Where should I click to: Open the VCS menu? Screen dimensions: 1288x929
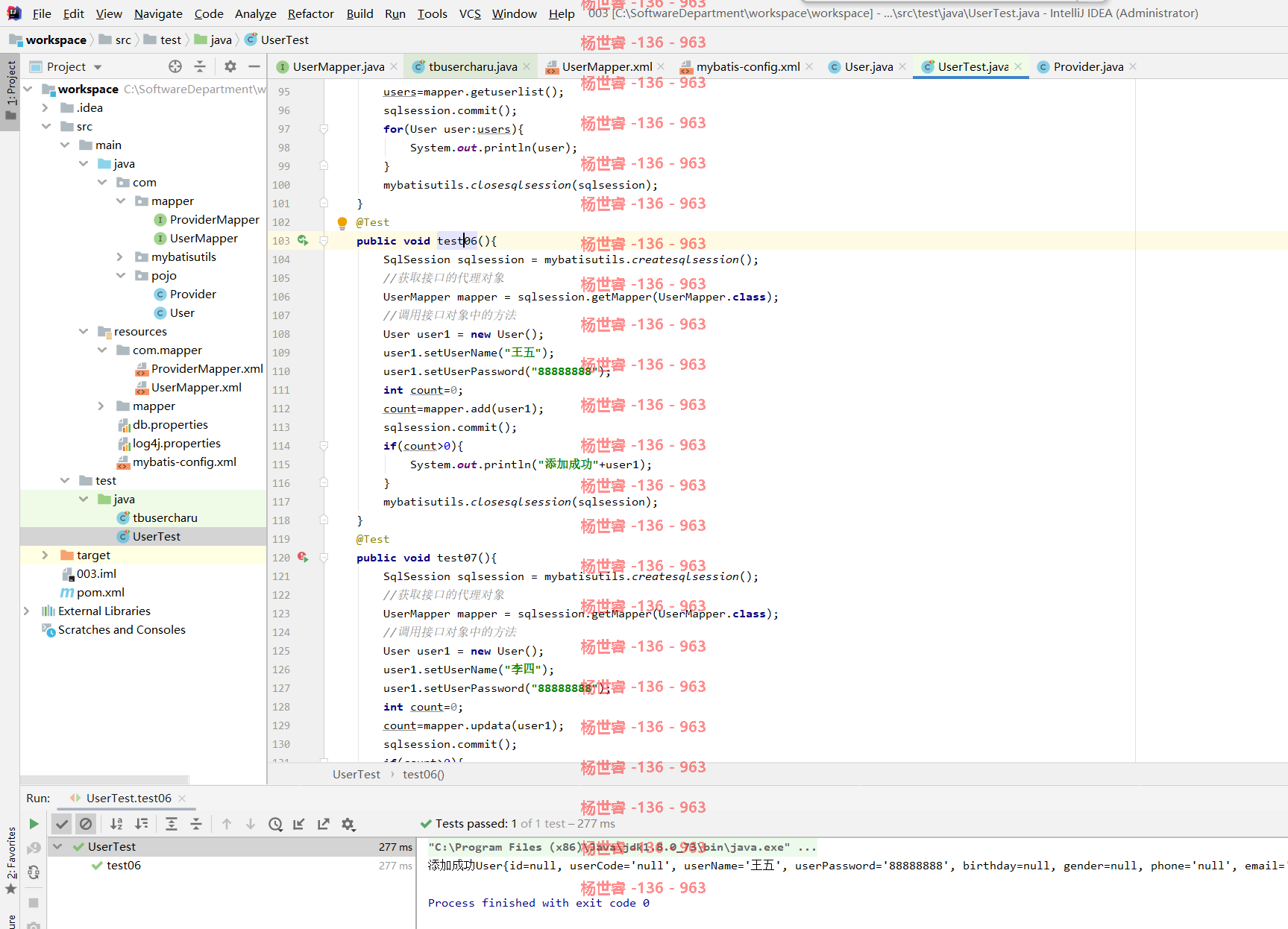[x=470, y=13]
